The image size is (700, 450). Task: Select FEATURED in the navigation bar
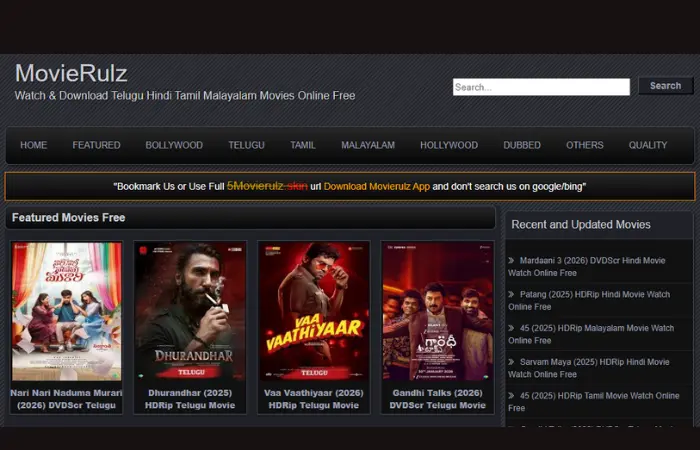point(96,145)
